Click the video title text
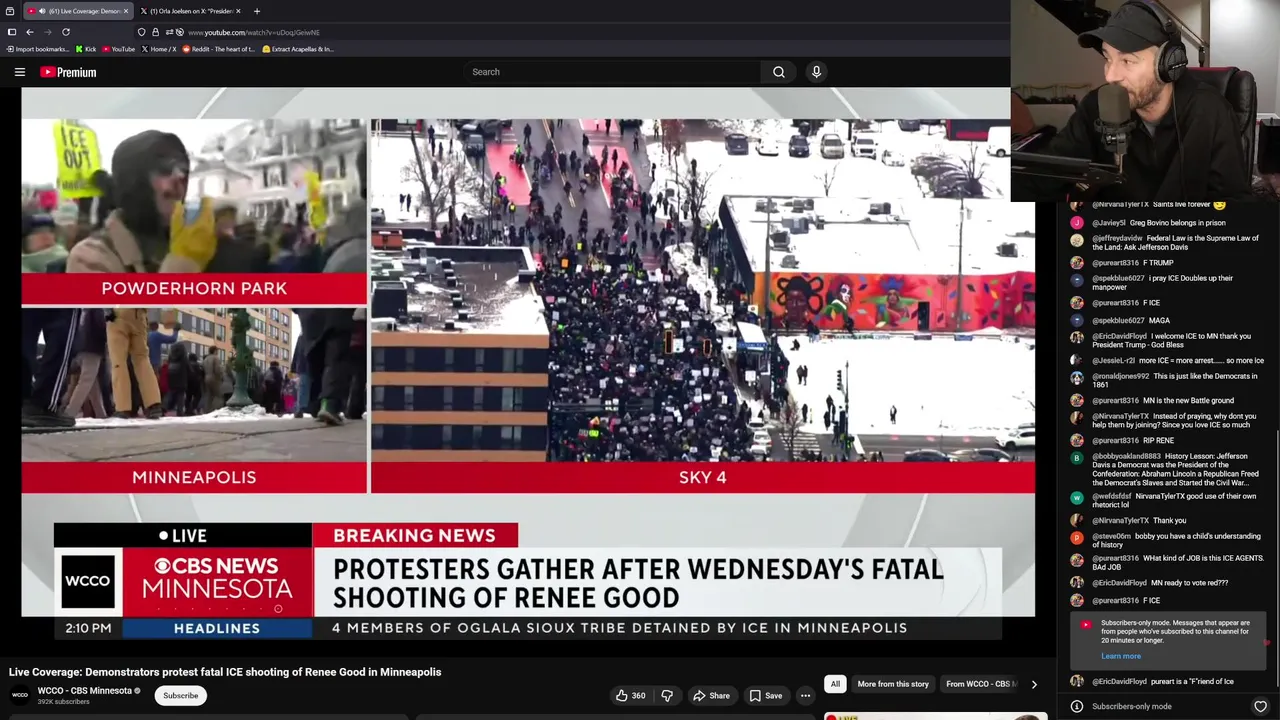The width and height of the screenshot is (1280, 720). 225,672
